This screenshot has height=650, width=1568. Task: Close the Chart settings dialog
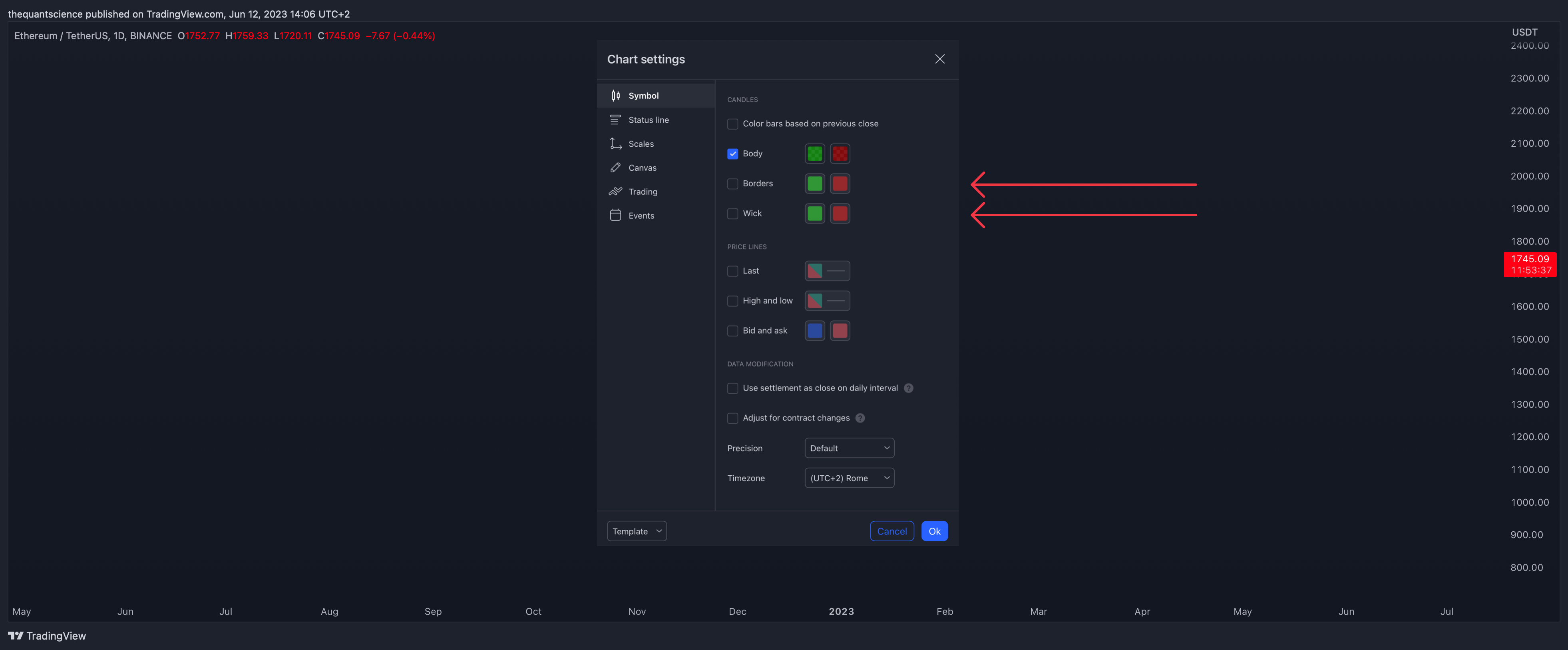940,59
